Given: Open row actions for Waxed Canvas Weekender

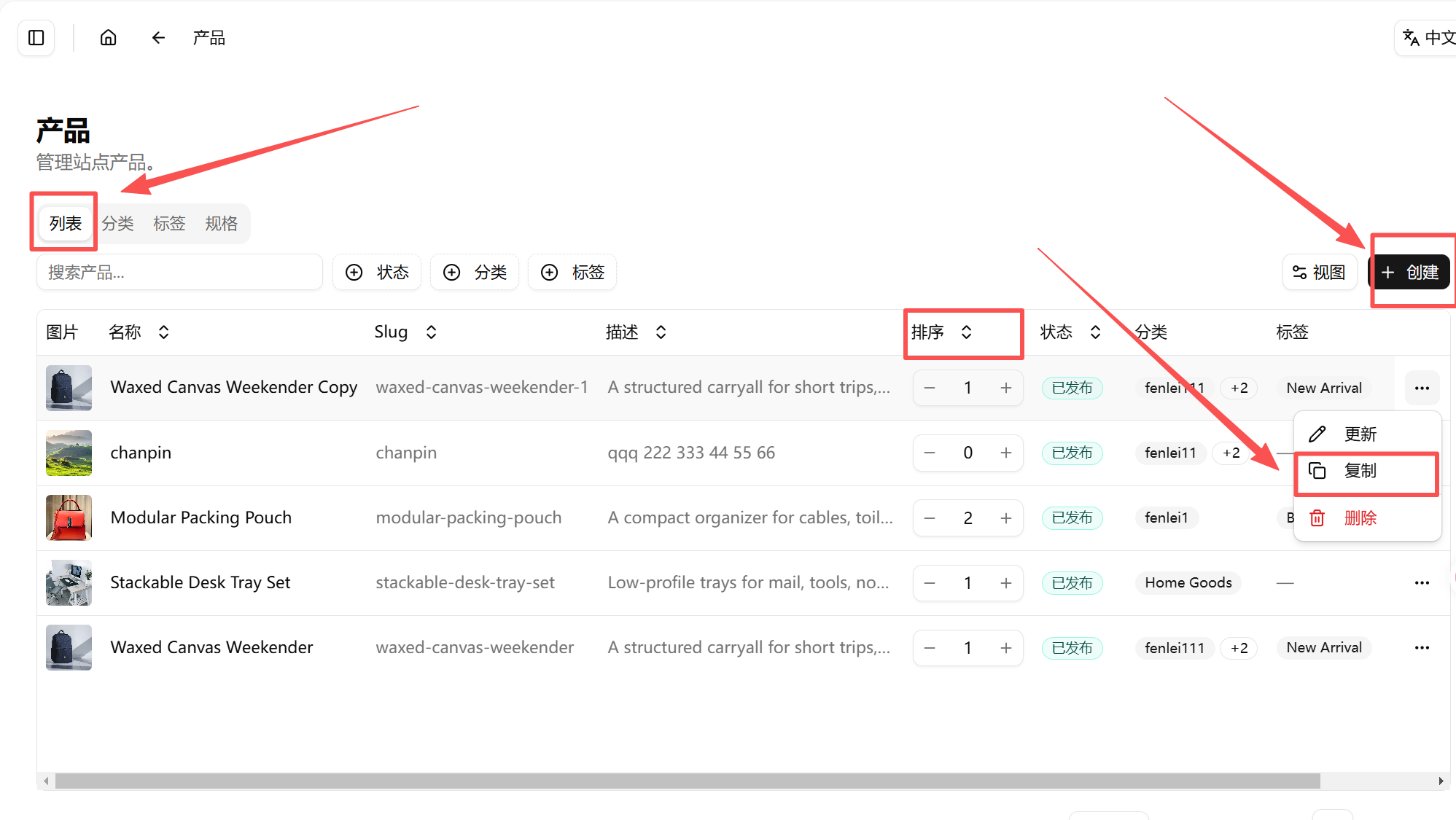Looking at the screenshot, I should pos(1422,648).
